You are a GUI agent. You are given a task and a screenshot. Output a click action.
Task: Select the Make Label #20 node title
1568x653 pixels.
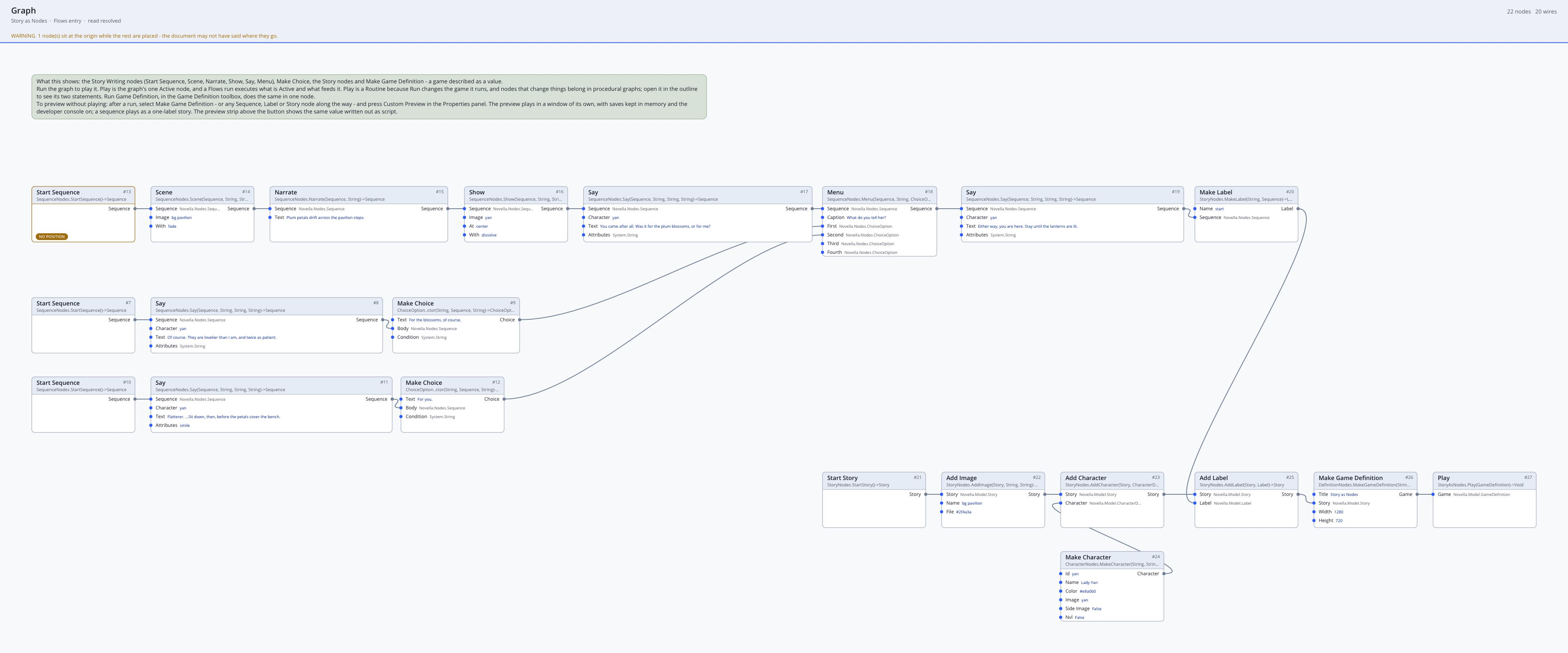(x=1215, y=192)
